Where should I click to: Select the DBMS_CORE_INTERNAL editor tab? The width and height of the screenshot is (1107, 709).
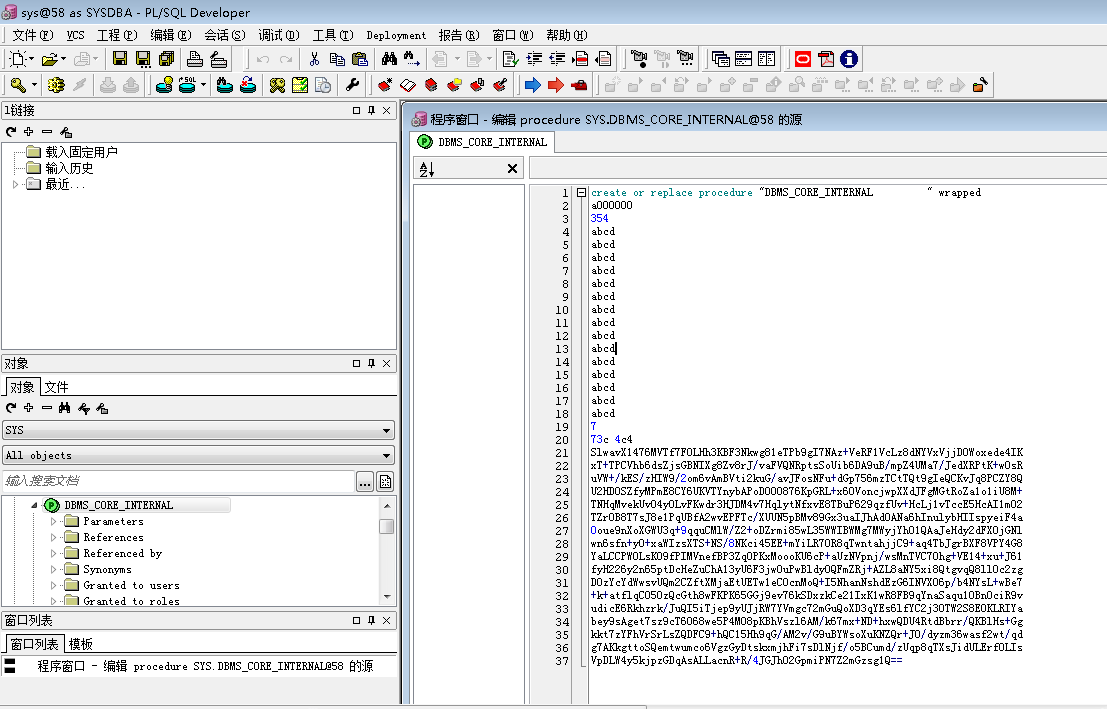tap(484, 142)
